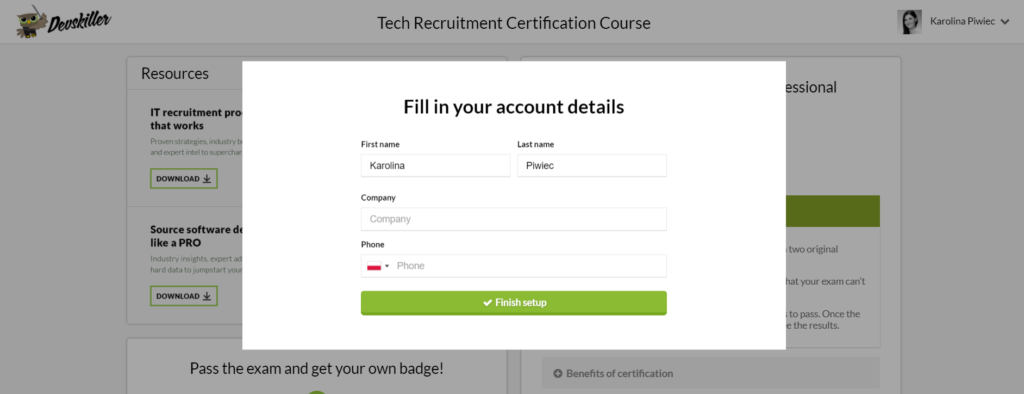Expand the Benefits of certification section
Viewport: 1024px width, 394px height.
711,374
